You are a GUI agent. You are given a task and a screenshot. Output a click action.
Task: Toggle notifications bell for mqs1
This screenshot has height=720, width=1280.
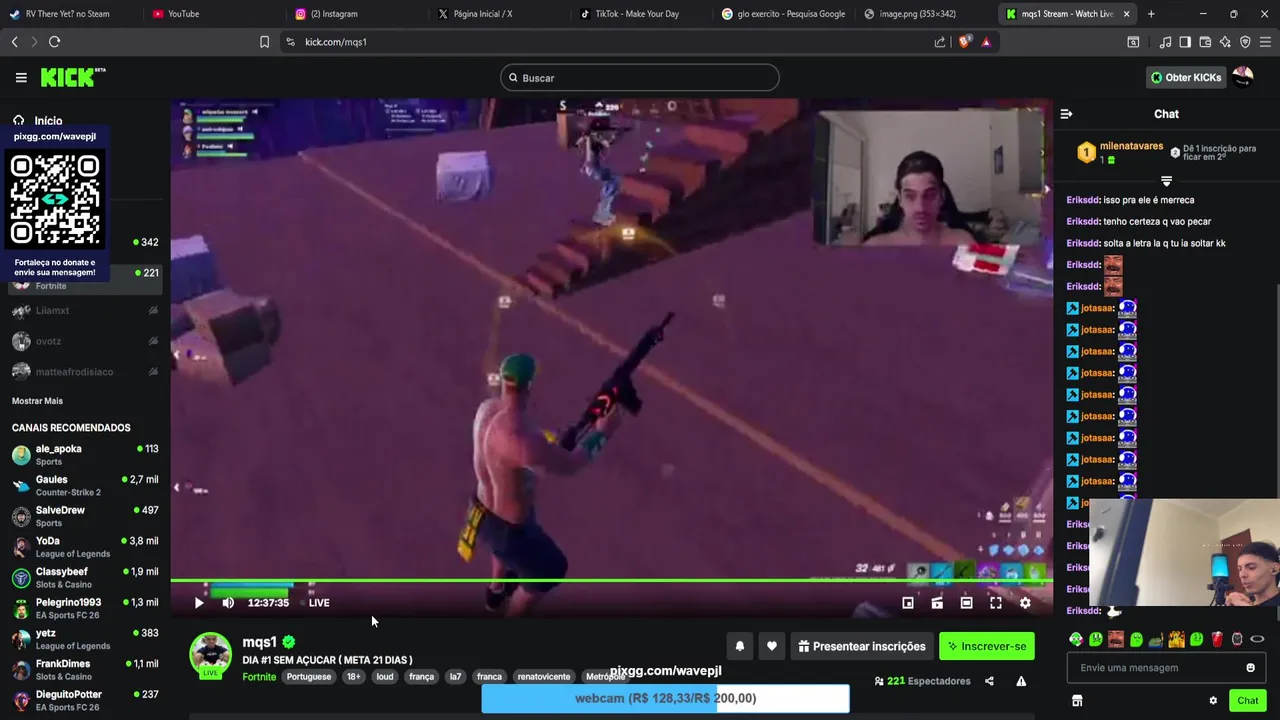[x=740, y=646]
